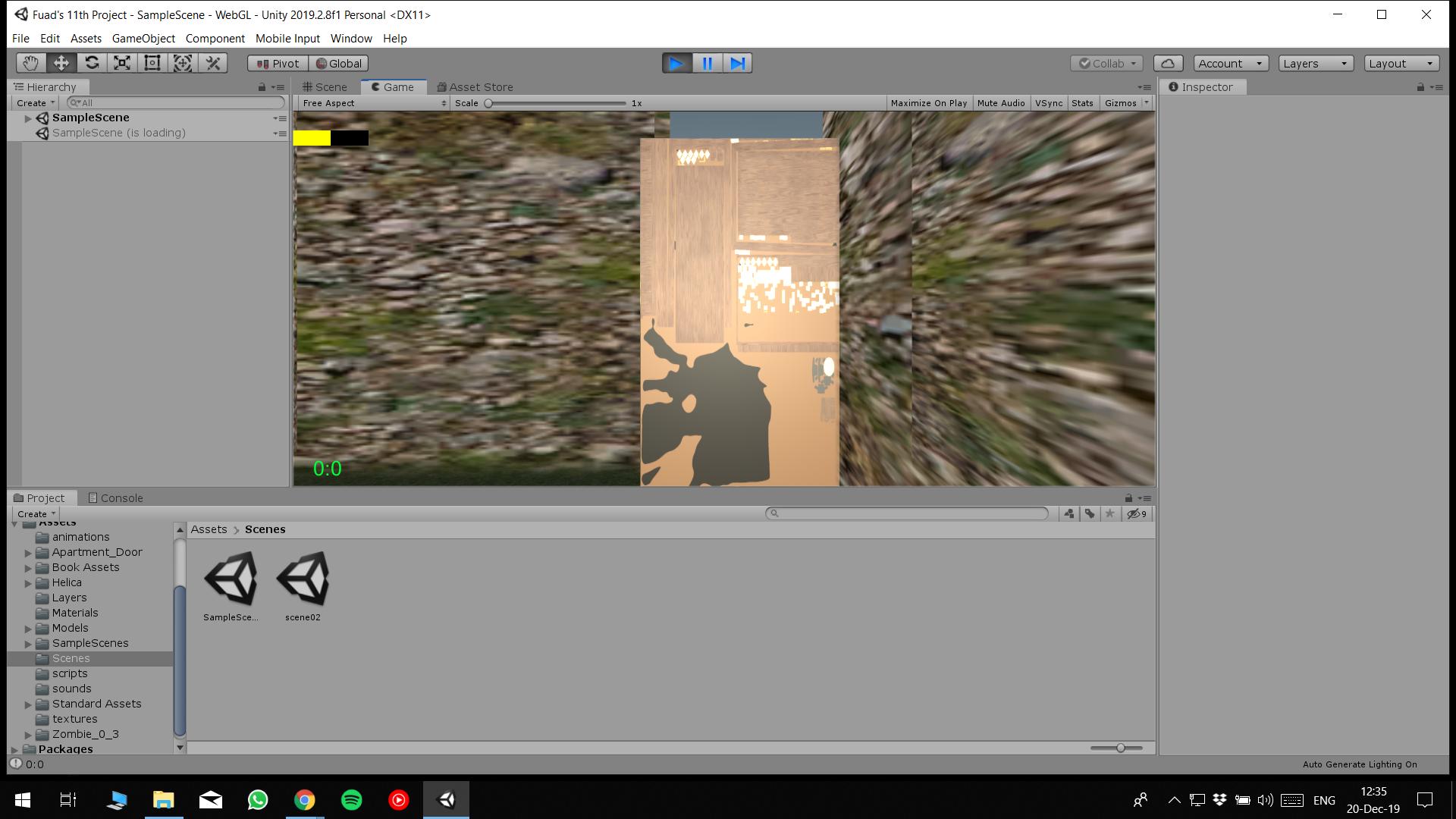Select the Scale tool icon
The image size is (1456, 819).
[122, 63]
